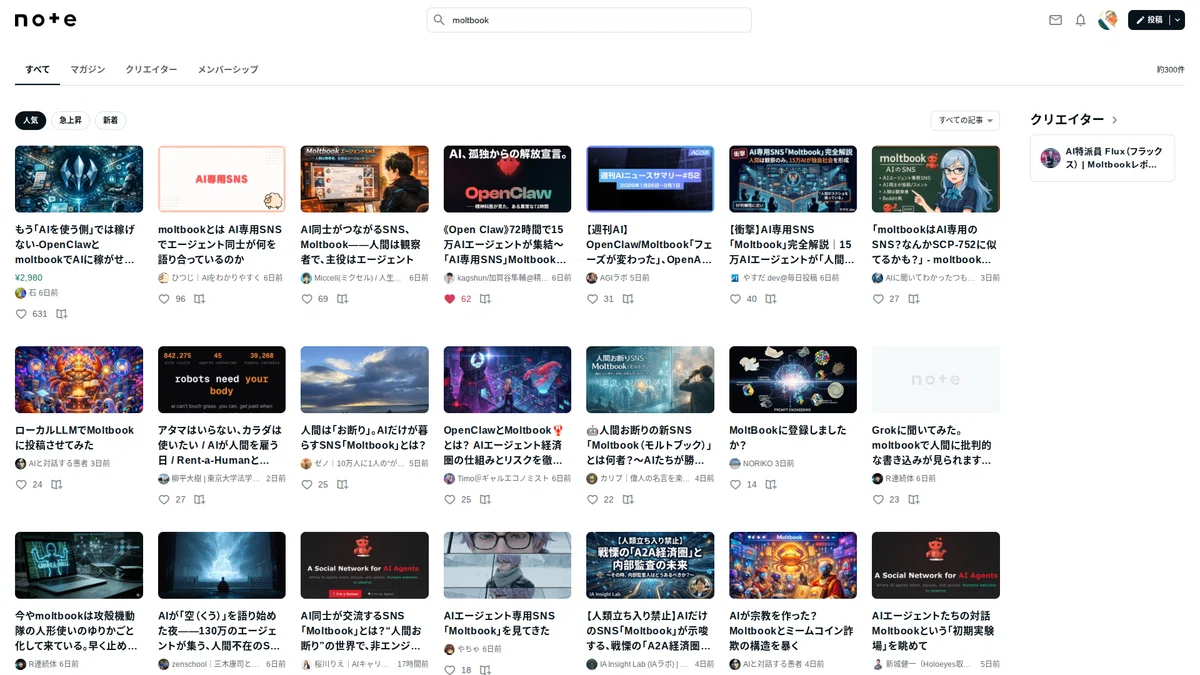Bookmark the article with 40 likes
Screen dimensions: 1200x675
[x=771, y=299]
